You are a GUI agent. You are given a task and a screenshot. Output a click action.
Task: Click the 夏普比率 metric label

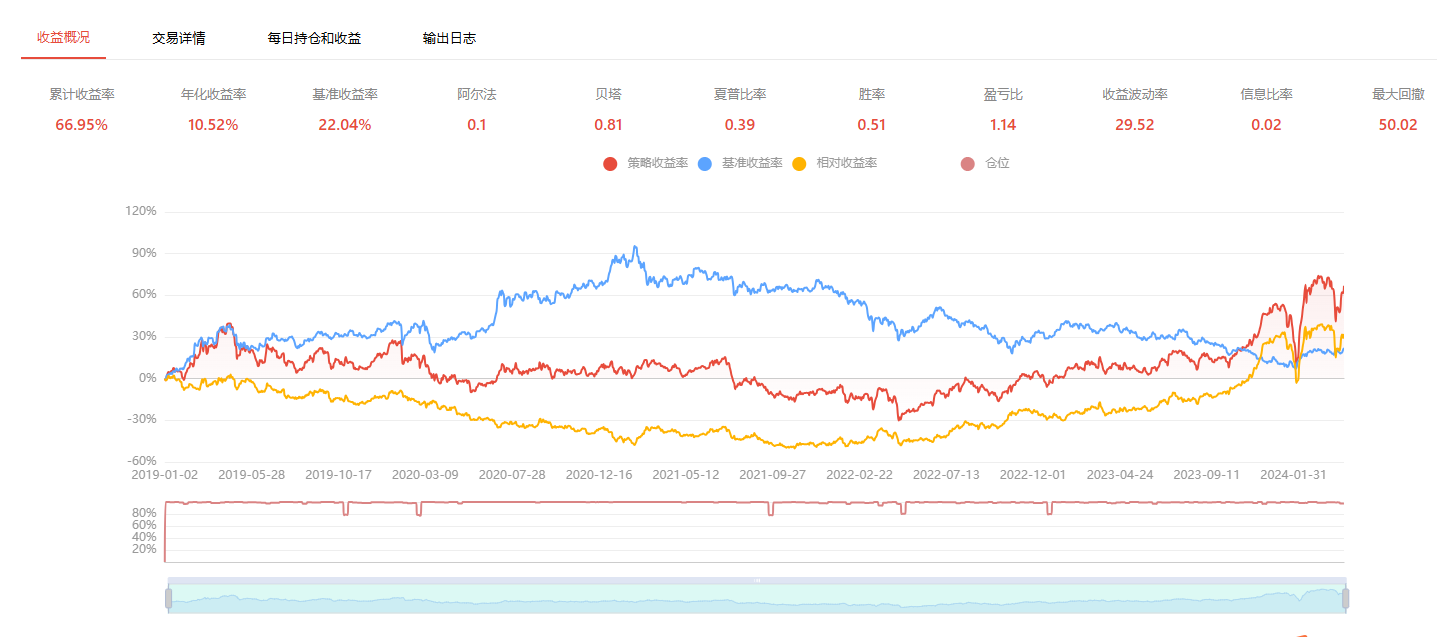pos(740,94)
